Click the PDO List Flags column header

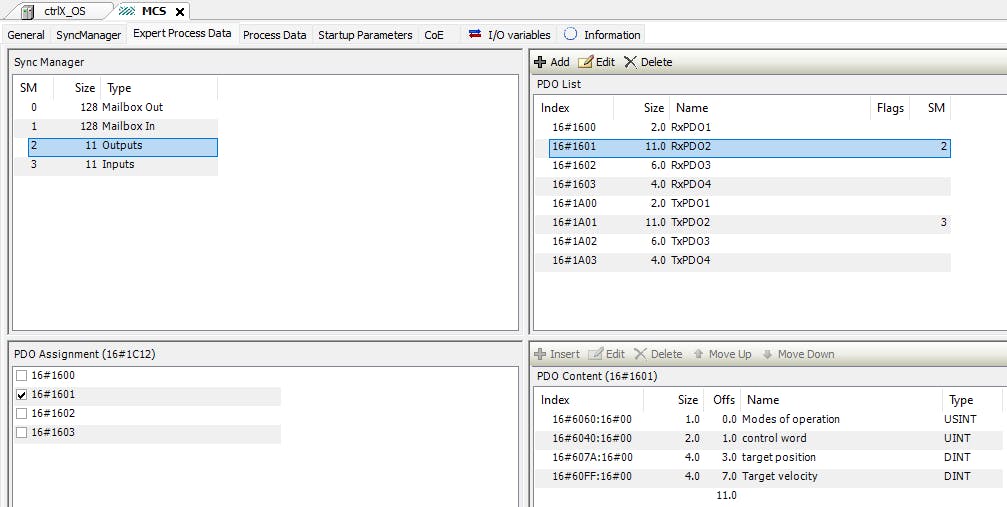[890, 108]
